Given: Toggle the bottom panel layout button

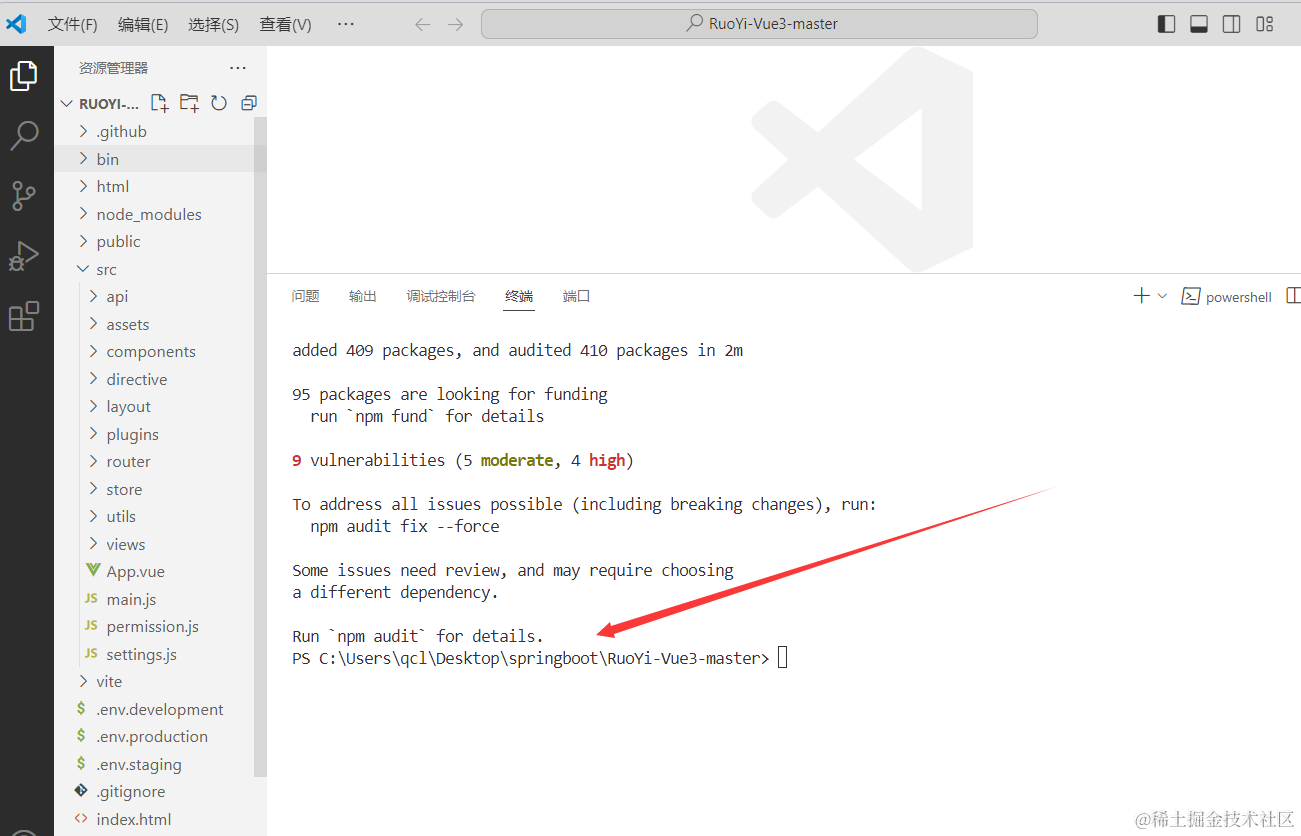Looking at the screenshot, I should point(1199,24).
